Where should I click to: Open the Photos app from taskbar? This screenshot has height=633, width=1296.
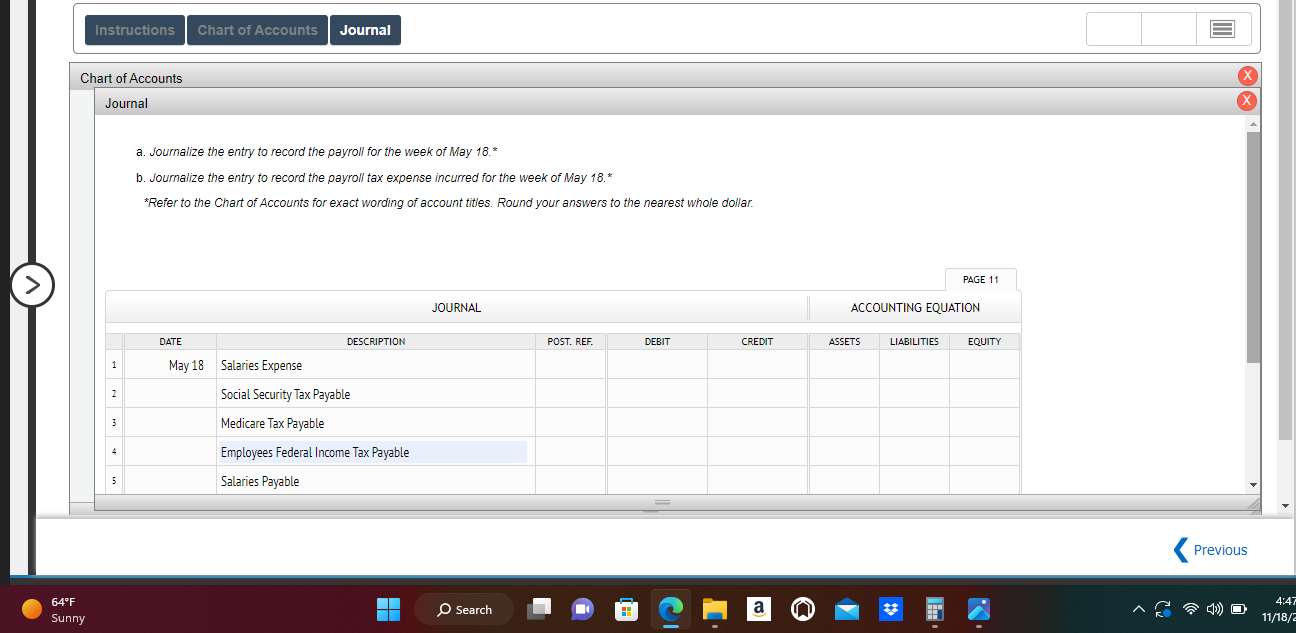[978, 609]
